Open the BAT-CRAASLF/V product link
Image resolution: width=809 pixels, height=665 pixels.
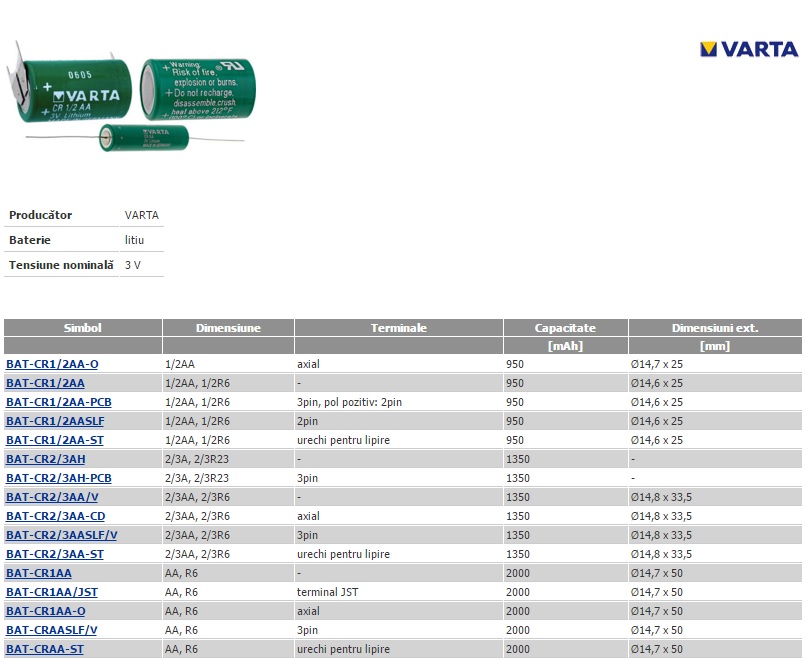52,630
